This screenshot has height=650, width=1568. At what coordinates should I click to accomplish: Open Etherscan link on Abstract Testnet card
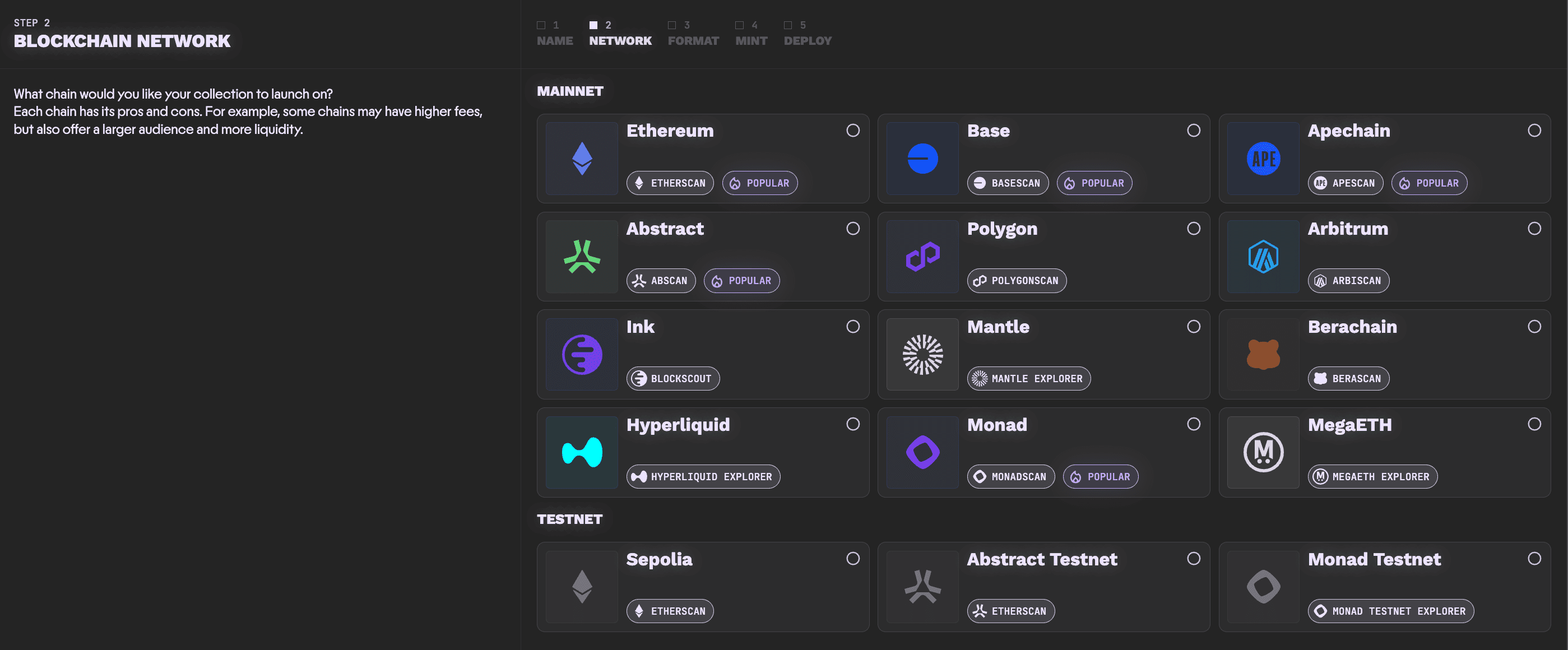(x=1010, y=612)
